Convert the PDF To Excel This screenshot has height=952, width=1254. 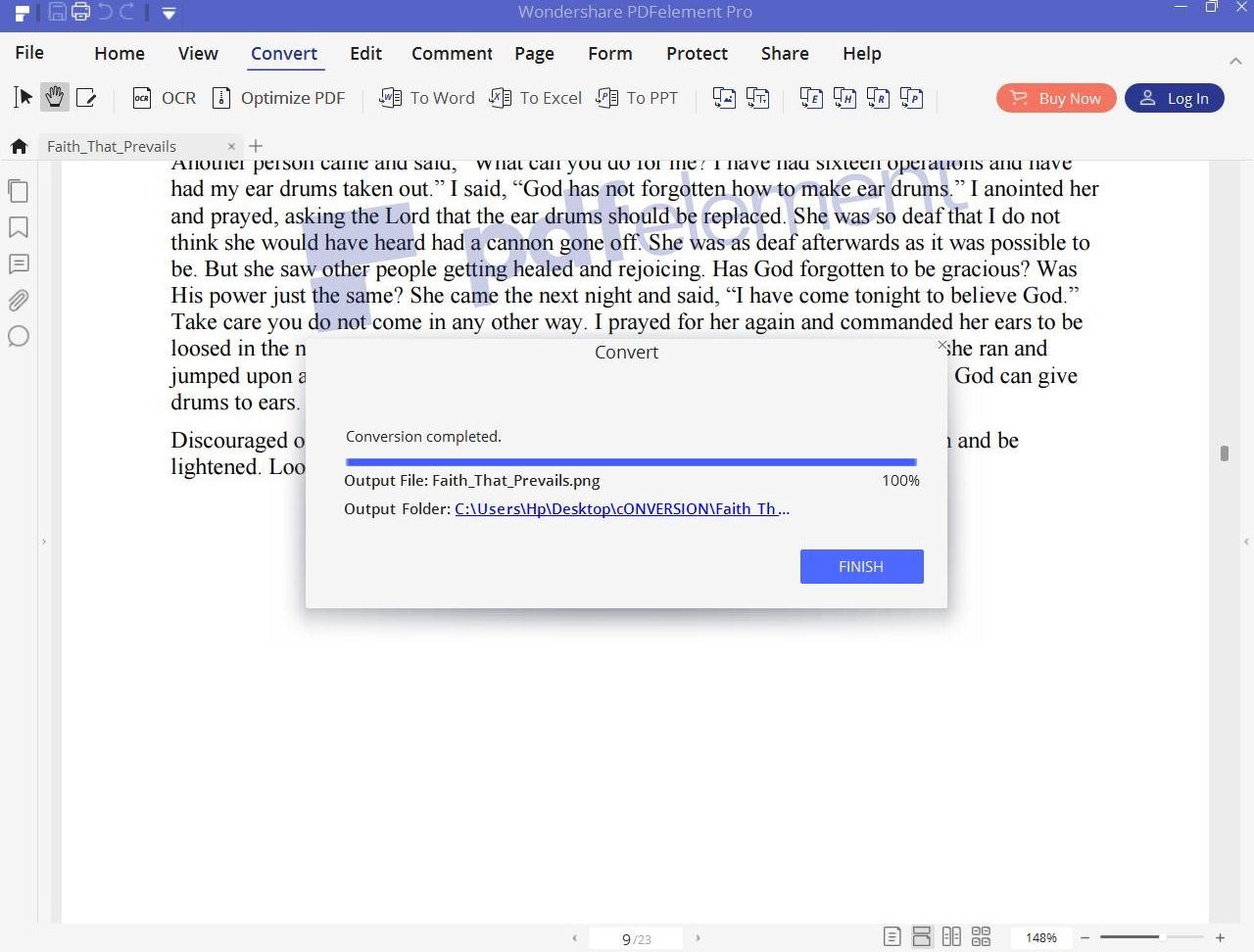536,98
